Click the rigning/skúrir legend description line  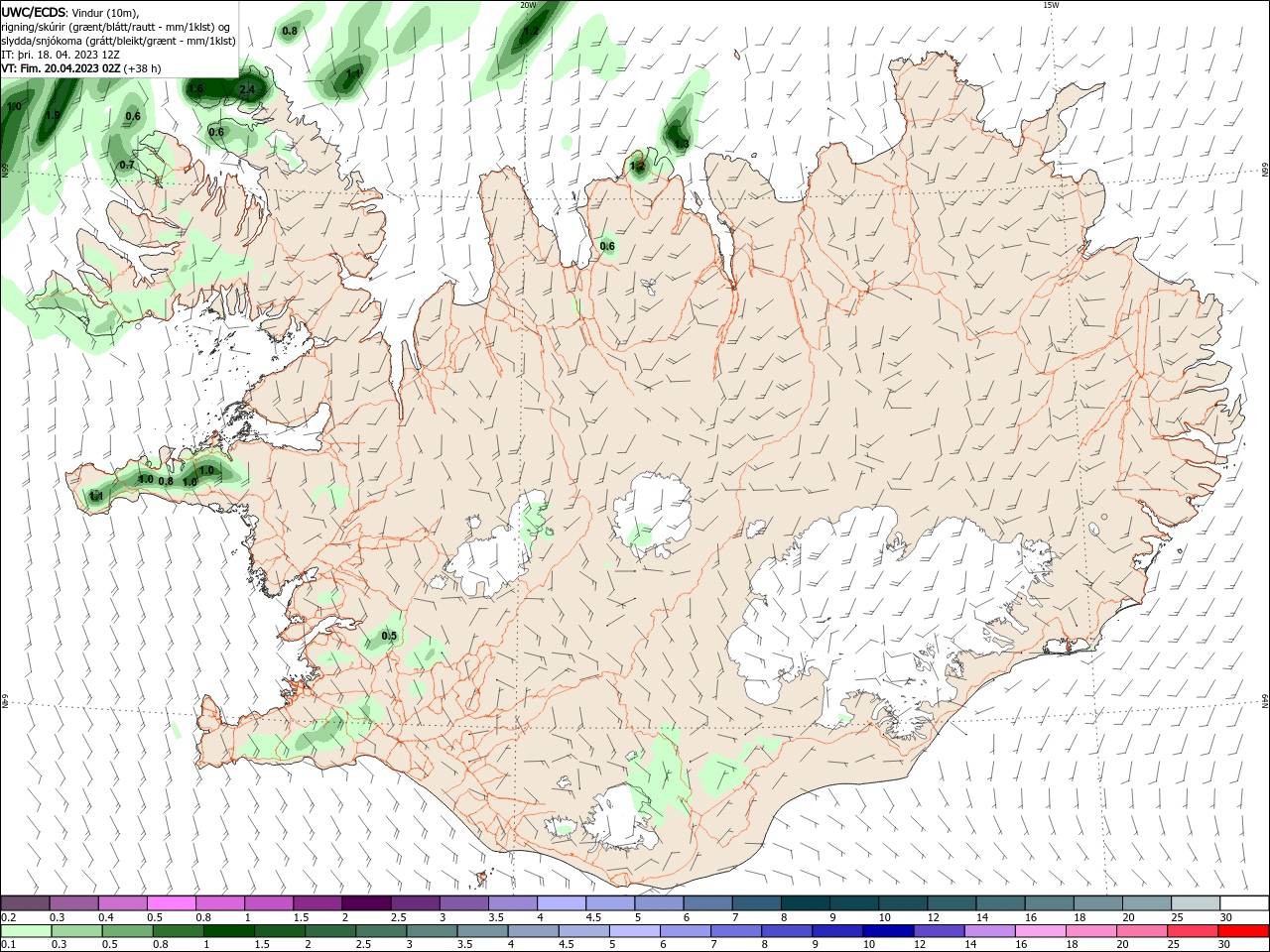click(116, 27)
